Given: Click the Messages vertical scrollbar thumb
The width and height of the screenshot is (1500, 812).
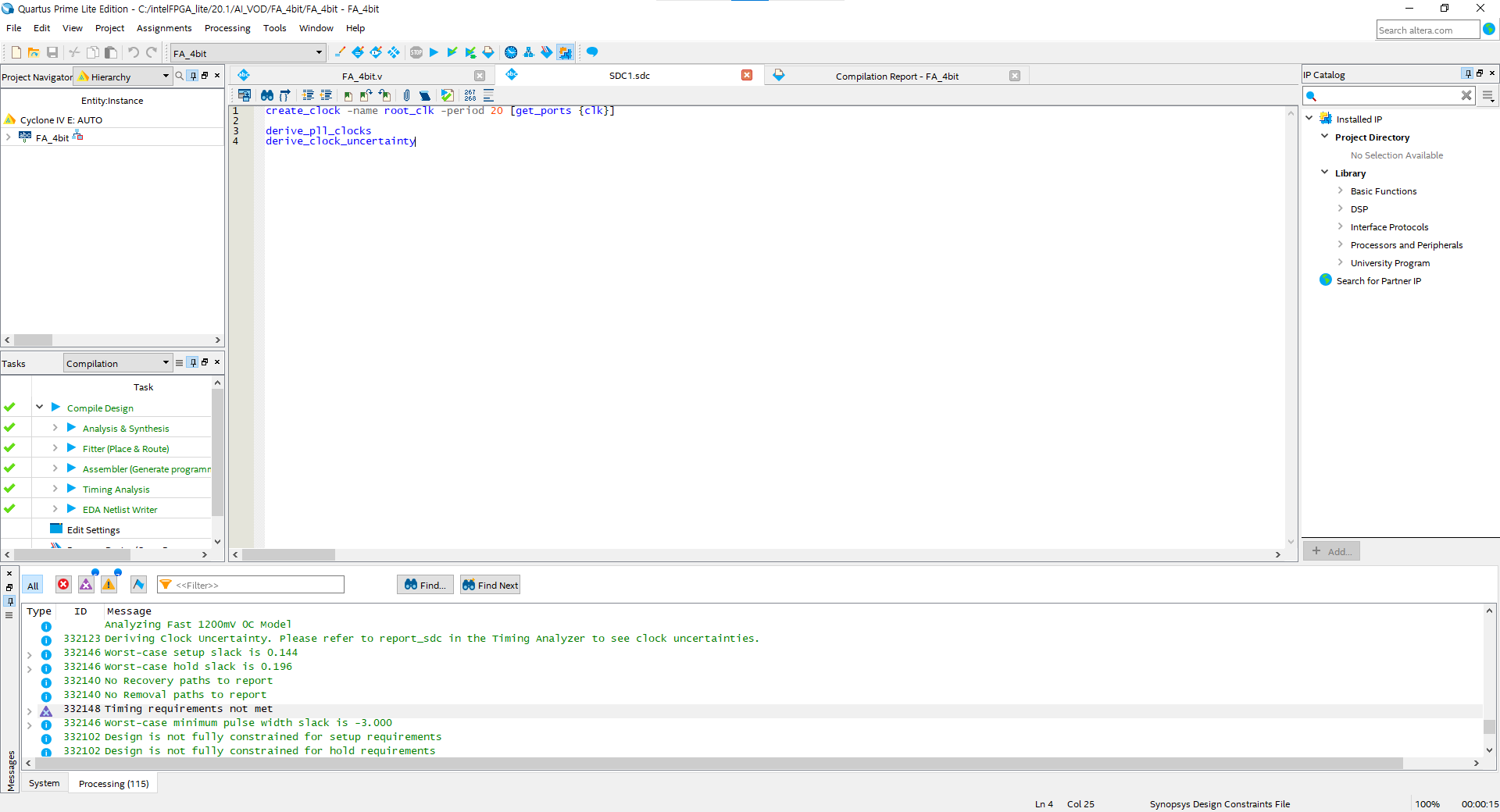Looking at the screenshot, I should pos(1489,727).
